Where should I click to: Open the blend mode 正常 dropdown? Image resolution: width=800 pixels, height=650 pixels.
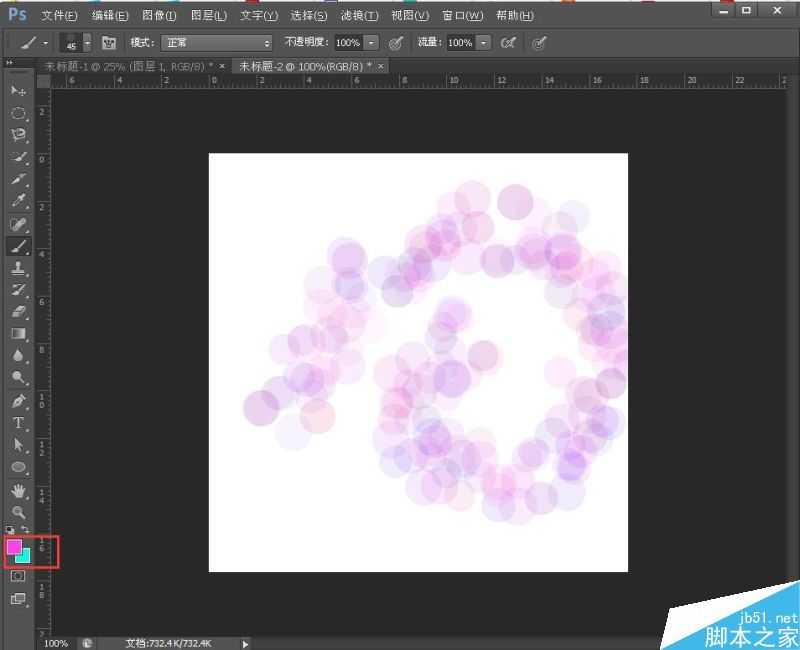click(216, 43)
